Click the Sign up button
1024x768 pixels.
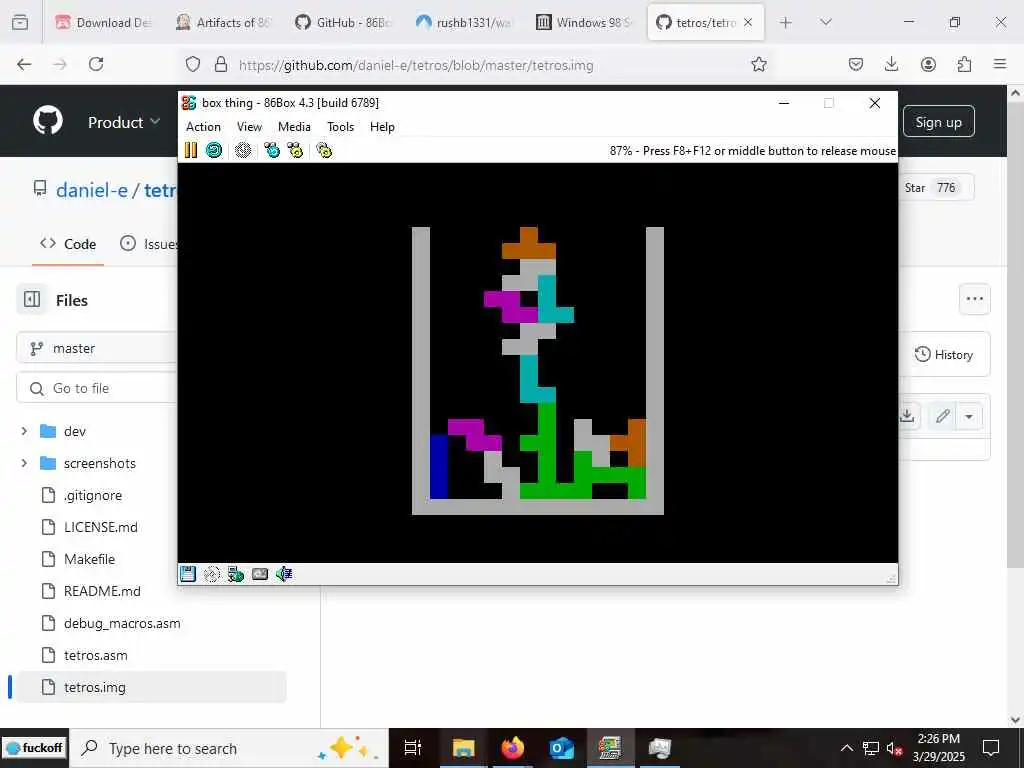[x=938, y=121]
